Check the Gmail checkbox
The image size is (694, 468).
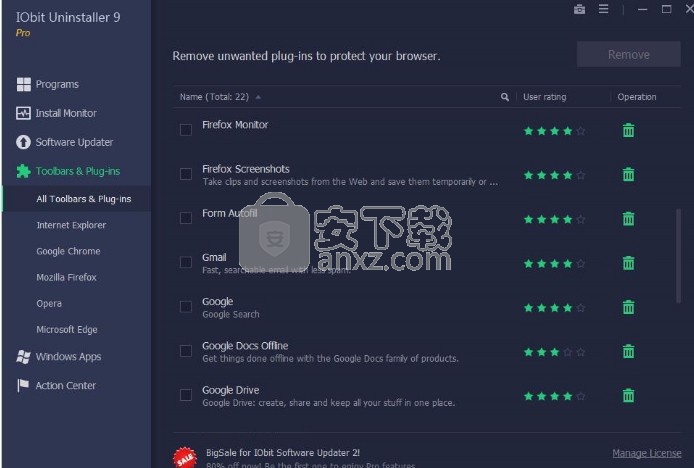186,263
